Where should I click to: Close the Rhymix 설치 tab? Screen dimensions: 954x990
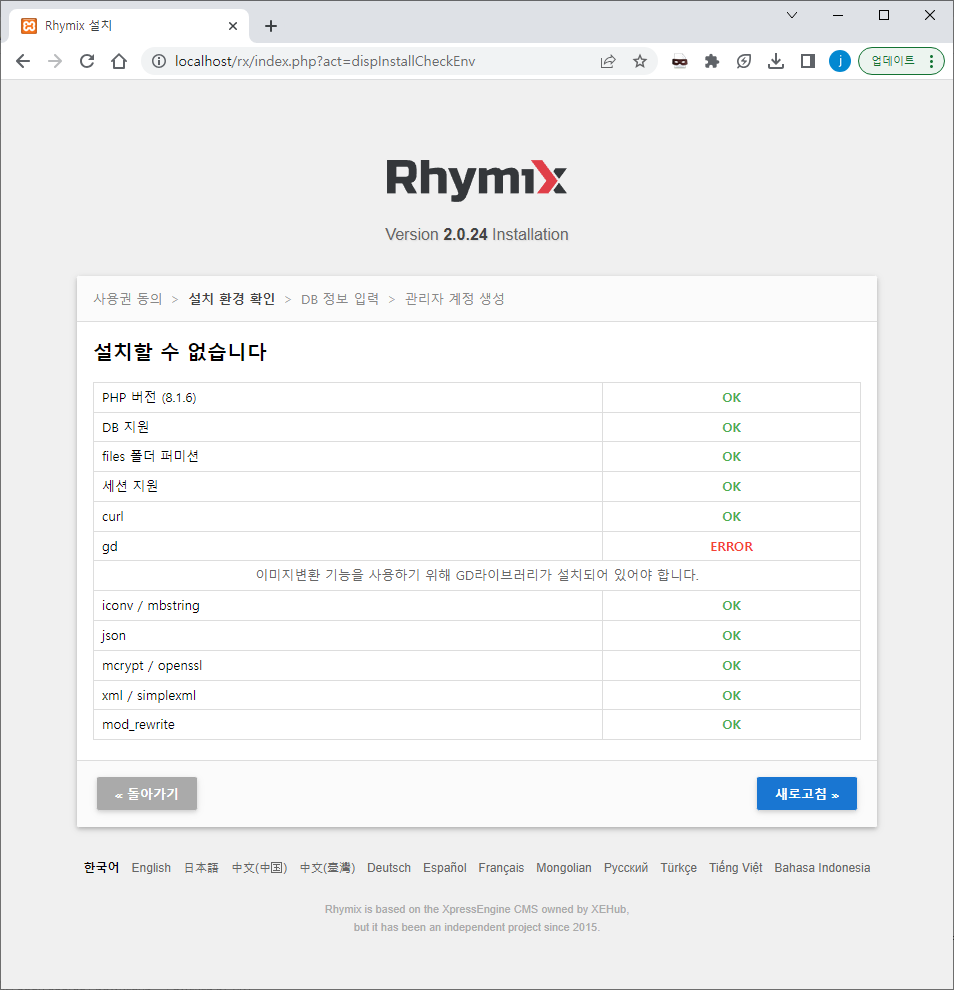click(x=233, y=26)
